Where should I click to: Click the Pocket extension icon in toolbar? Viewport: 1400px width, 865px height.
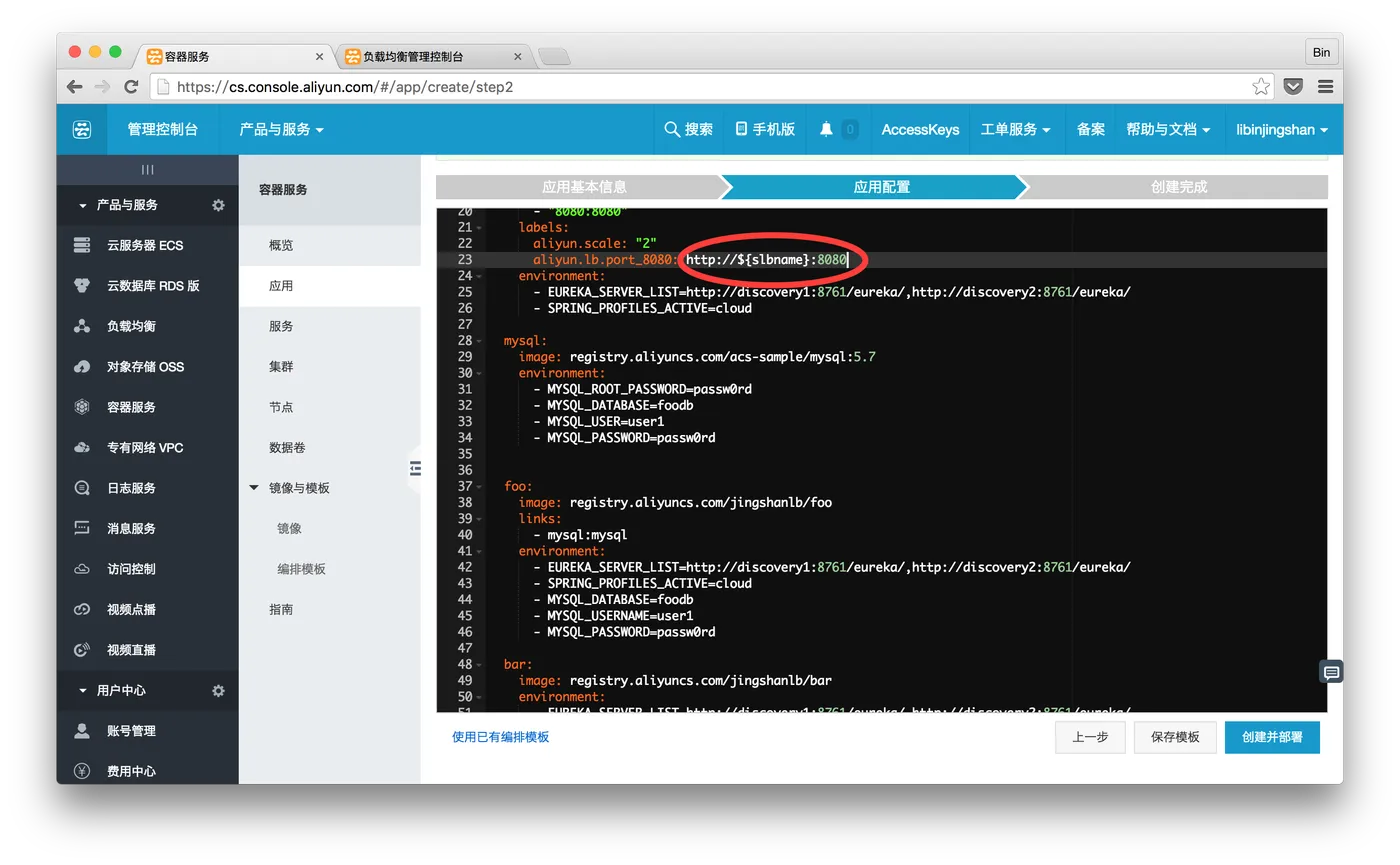point(1293,87)
